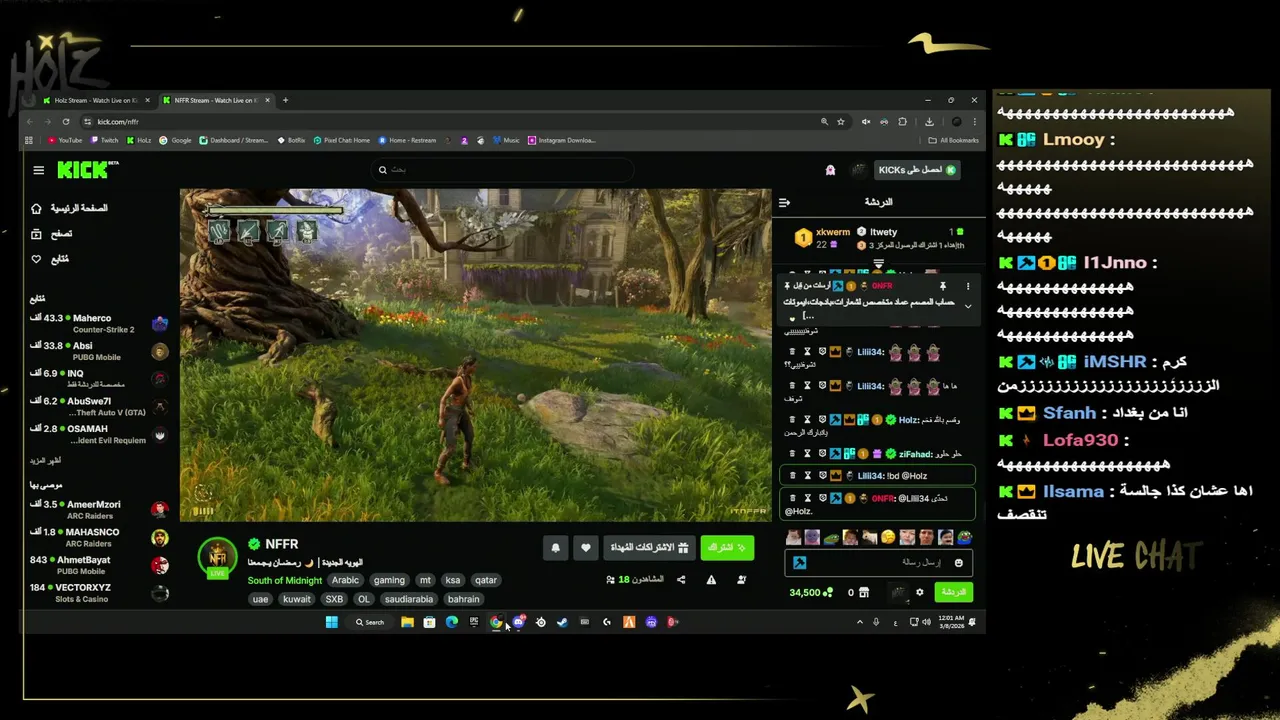
Task: Click the ghost icon in Kick header
Action: click(830, 170)
